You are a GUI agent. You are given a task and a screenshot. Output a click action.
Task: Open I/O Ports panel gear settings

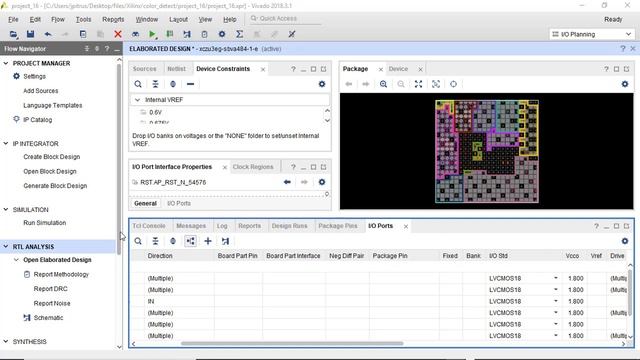pyautogui.click(x=624, y=241)
